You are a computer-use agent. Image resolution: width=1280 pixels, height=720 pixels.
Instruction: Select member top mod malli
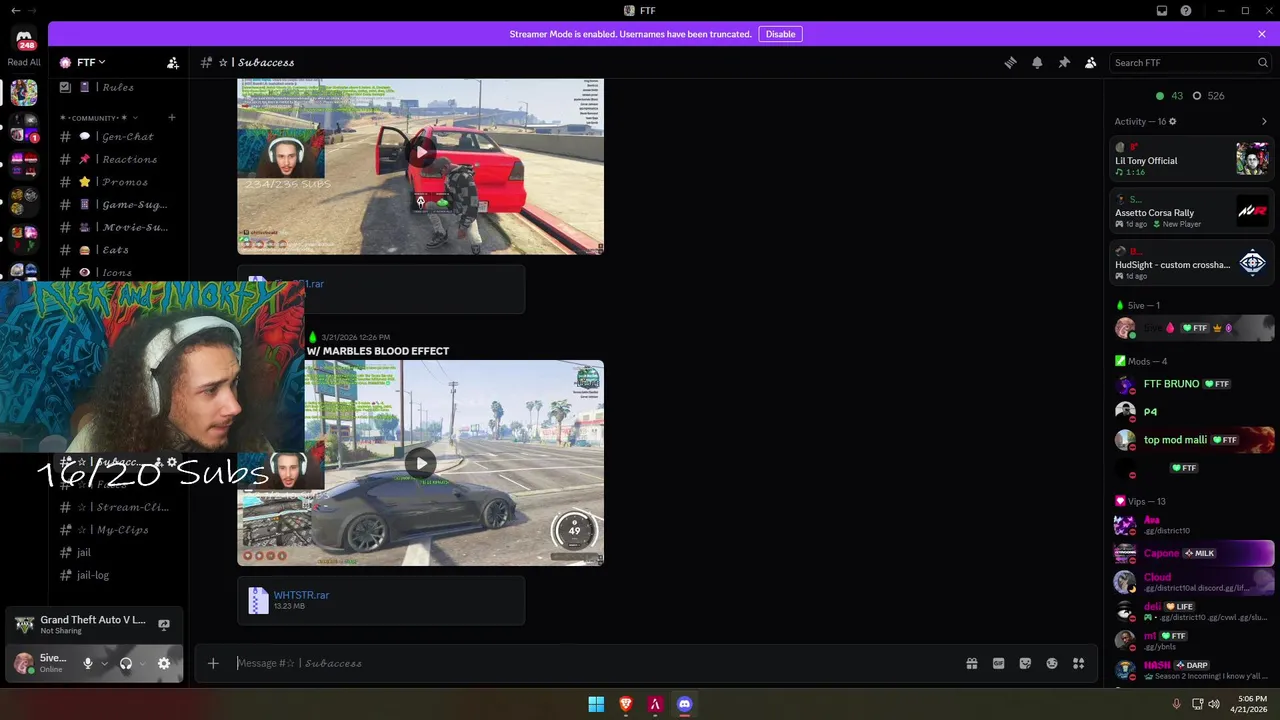coord(1191,440)
